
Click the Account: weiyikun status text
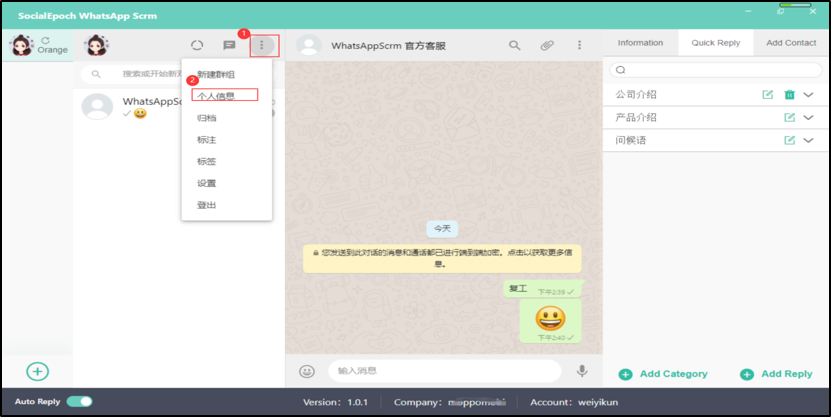[x=574, y=402]
